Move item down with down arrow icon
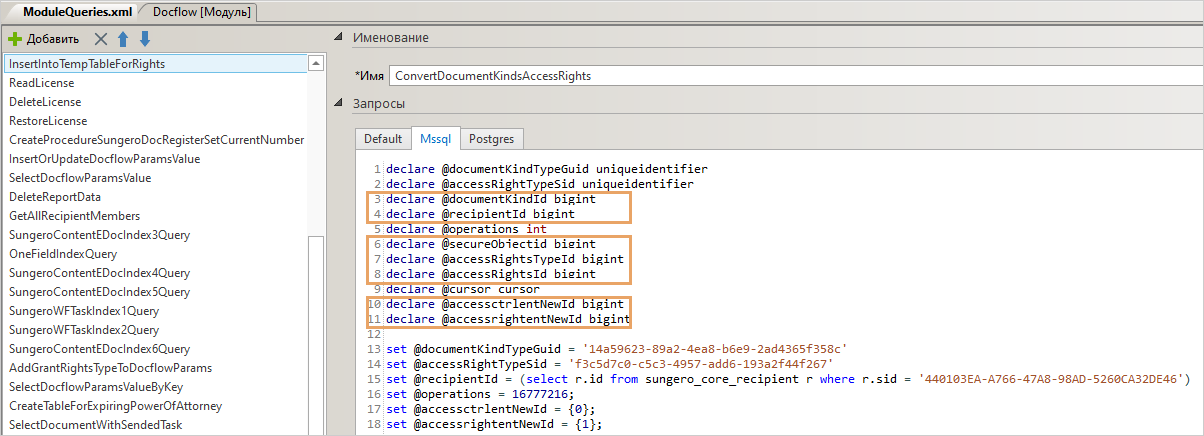 pyautogui.click(x=145, y=39)
